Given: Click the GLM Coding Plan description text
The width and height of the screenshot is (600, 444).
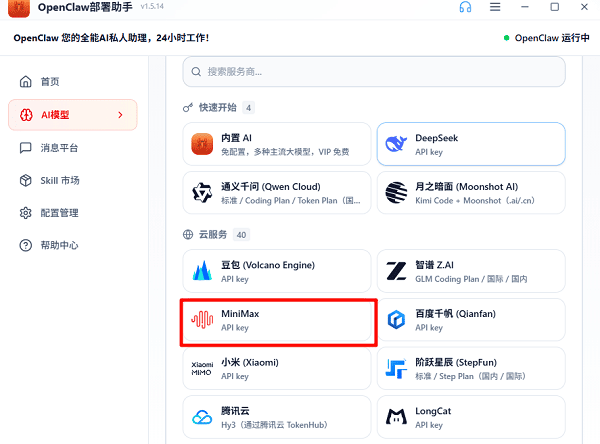Looking at the screenshot, I should (x=471, y=279).
